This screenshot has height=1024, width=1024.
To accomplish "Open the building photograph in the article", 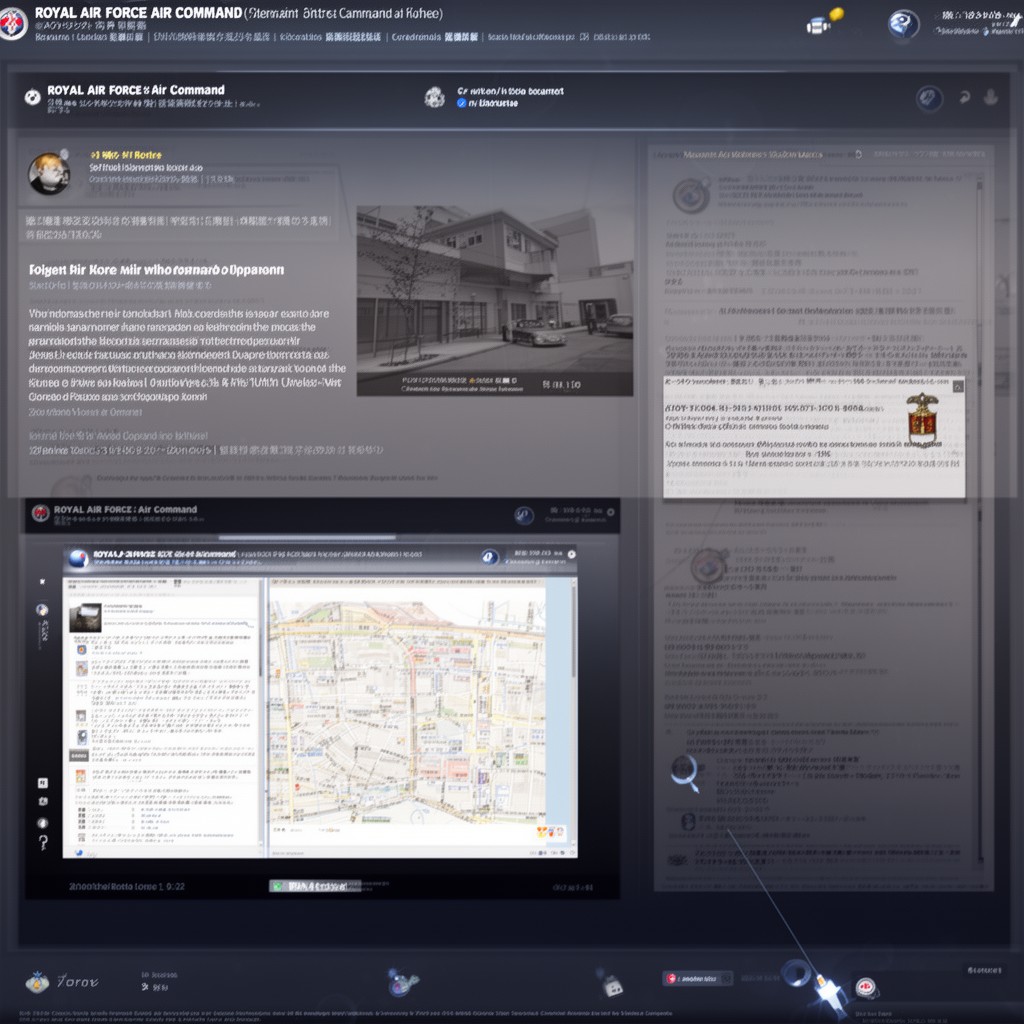I will [494, 300].
